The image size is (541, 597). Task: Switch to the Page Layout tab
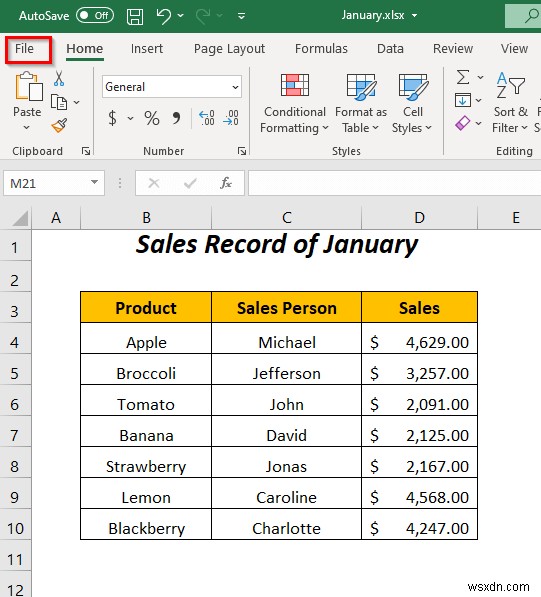[229, 49]
